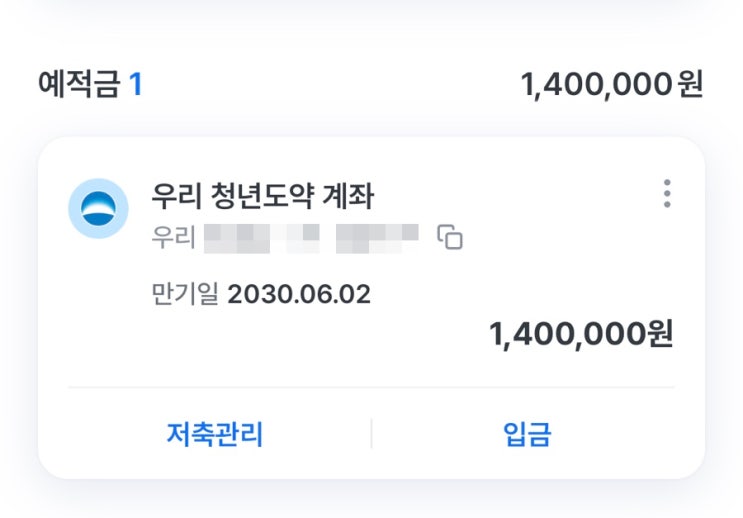Screen dimensions: 743x518
Task: Copy the Woori account number
Action: pos(450,237)
